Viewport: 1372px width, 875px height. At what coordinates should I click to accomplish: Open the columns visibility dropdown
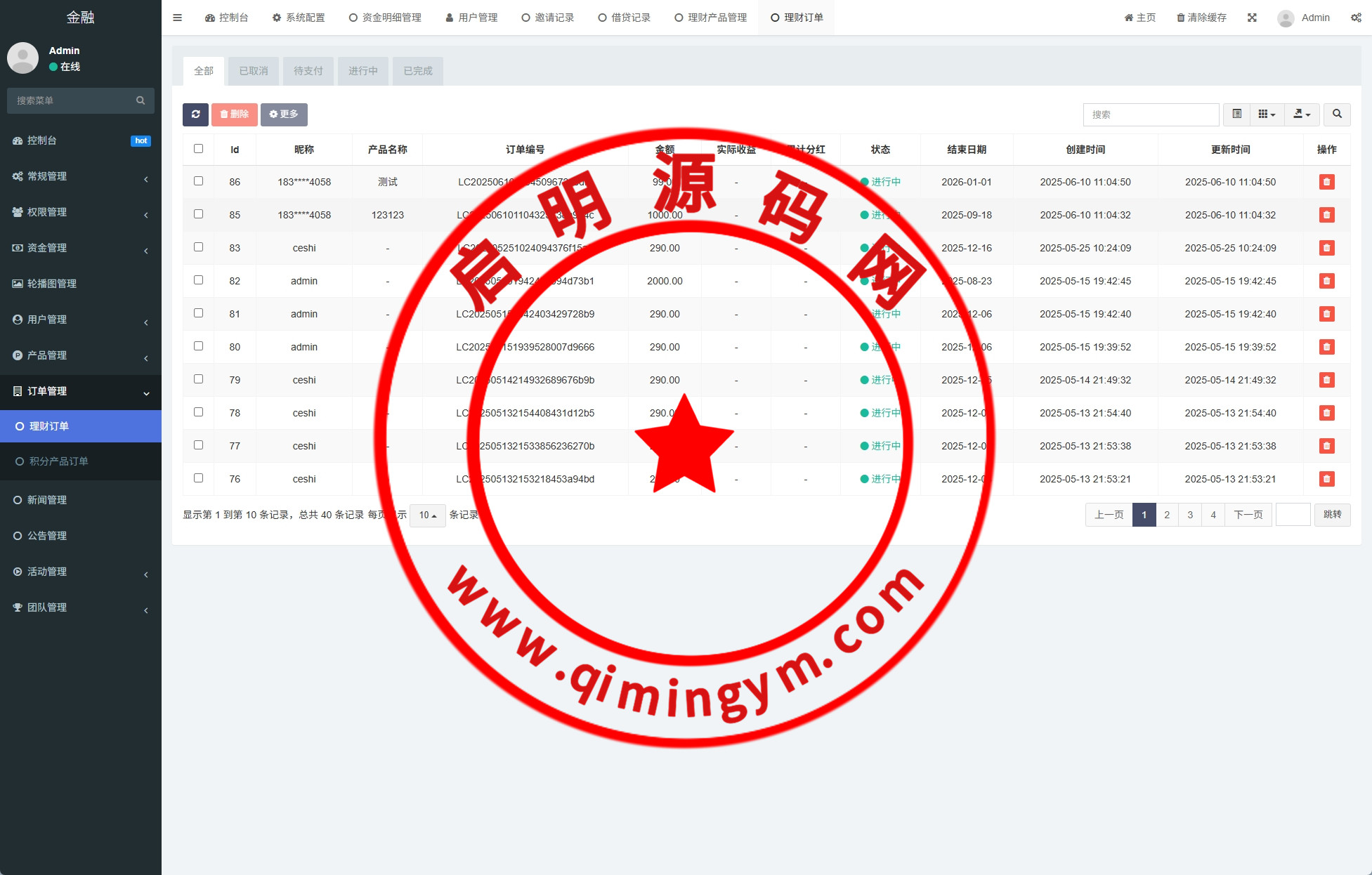tap(1267, 114)
